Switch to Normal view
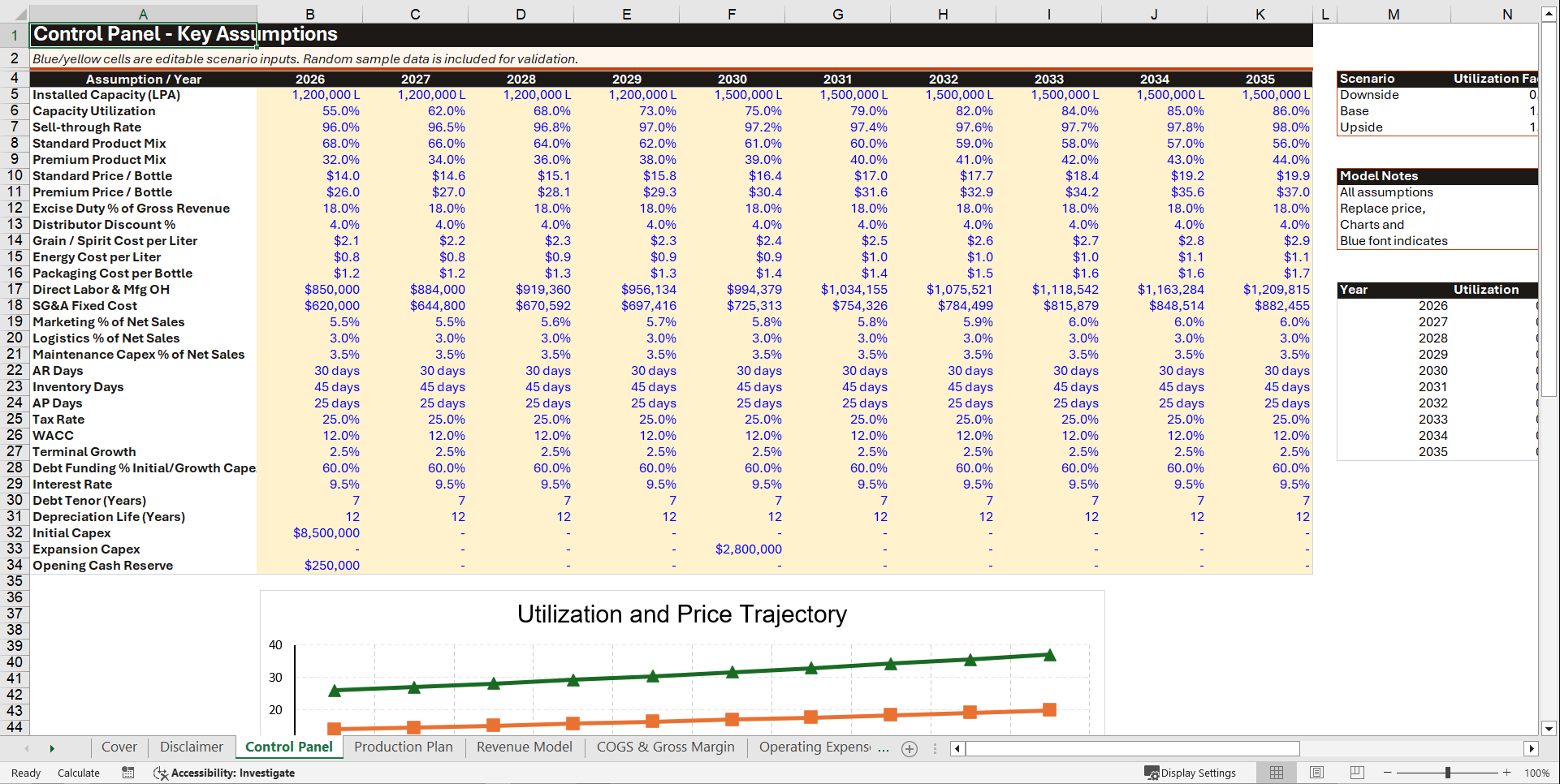The width and height of the screenshot is (1560, 784). pyautogui.click(x=1277, y=773)
